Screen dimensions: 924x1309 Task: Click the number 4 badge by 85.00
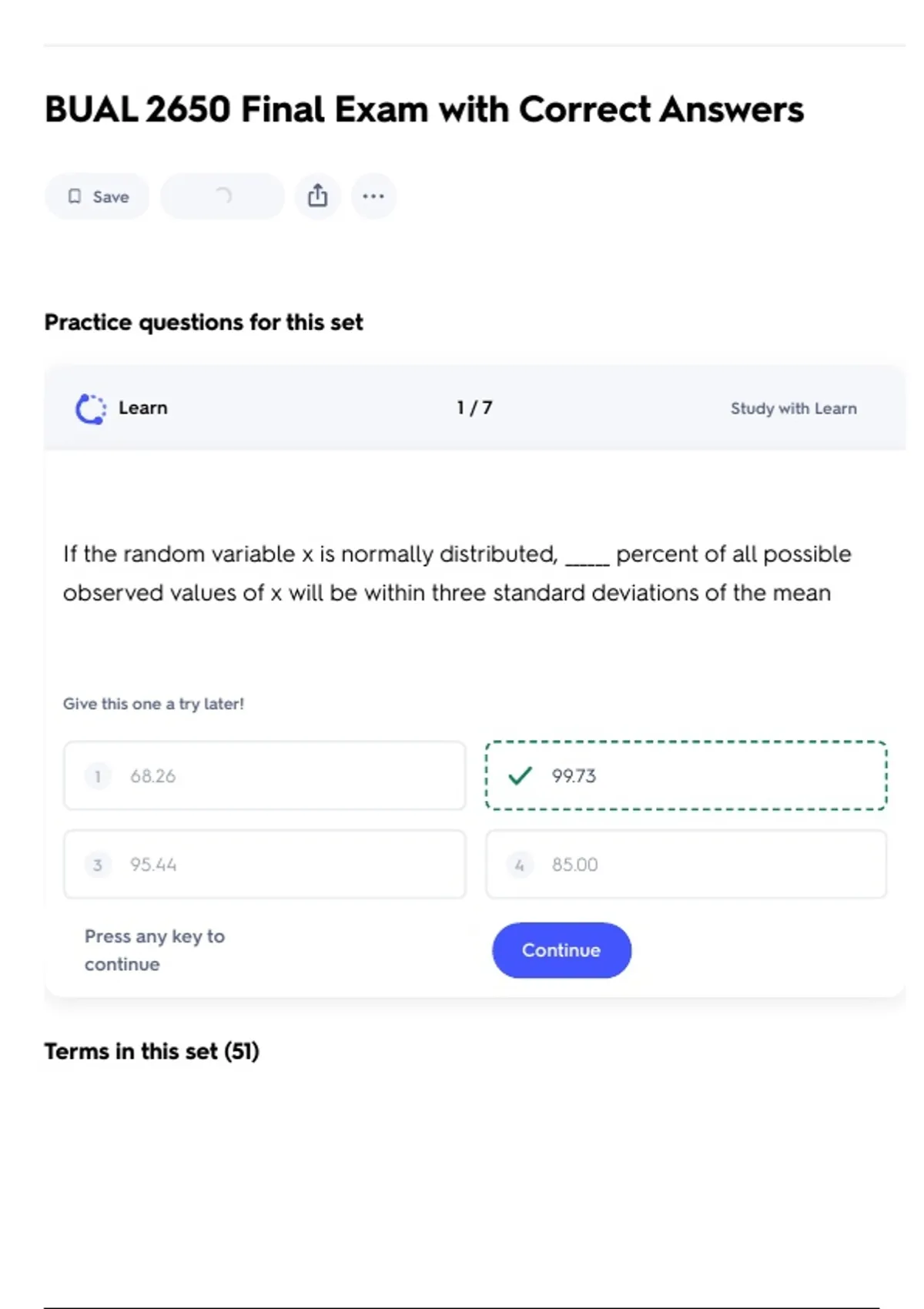[x=520, y=865]
